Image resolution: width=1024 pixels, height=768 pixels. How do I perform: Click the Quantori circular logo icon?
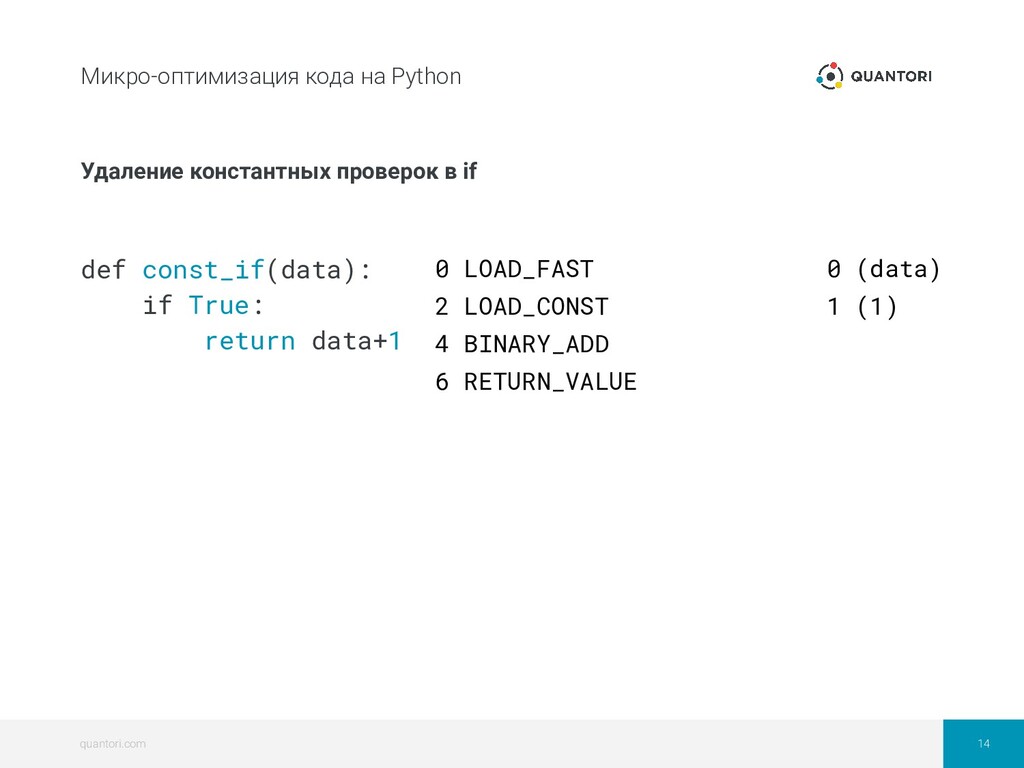[x=829, y=76]
